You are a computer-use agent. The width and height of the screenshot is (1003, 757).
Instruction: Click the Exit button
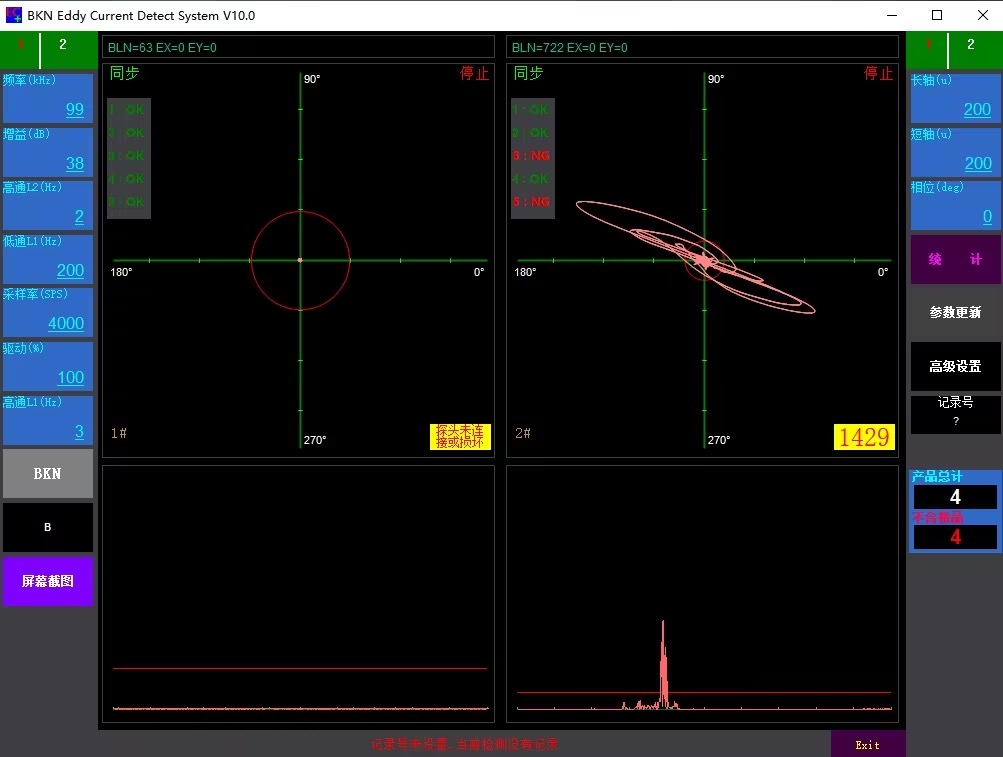(x=867, y=744)
